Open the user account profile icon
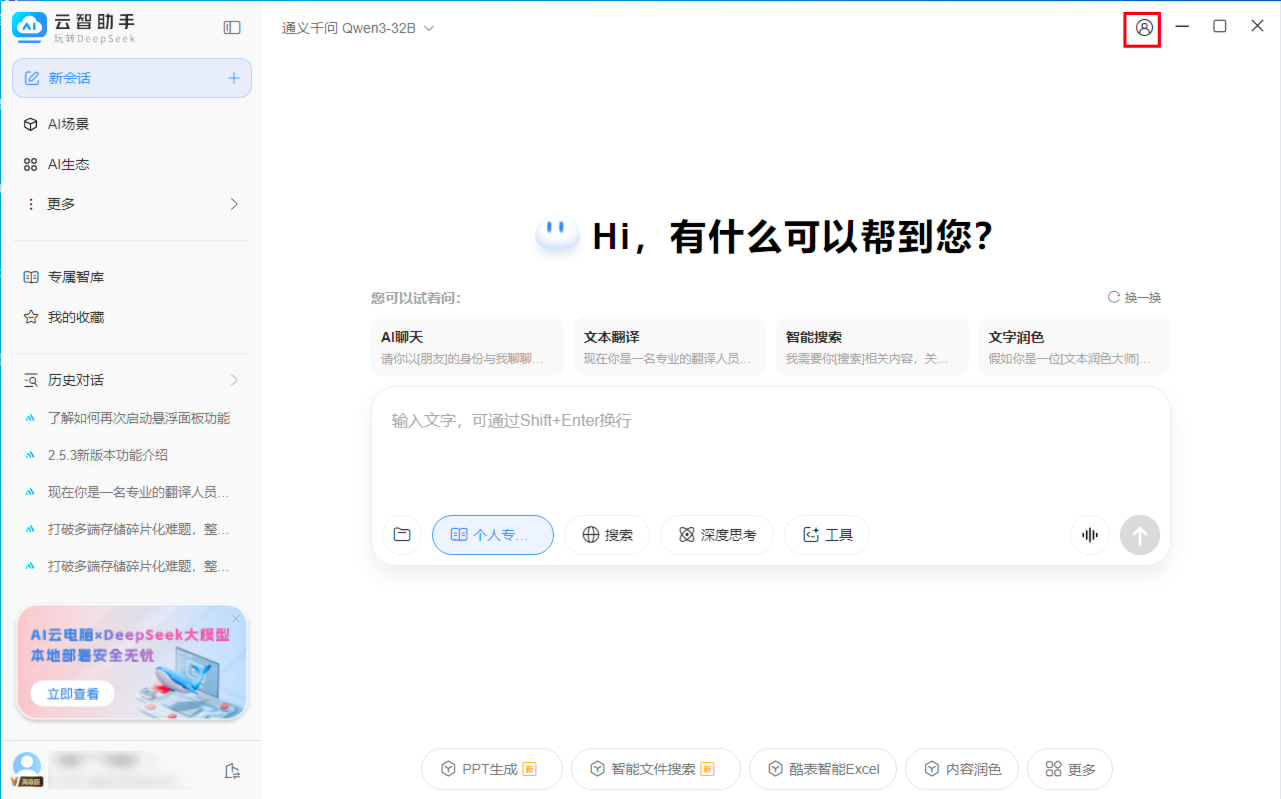 click(1144, 28)
